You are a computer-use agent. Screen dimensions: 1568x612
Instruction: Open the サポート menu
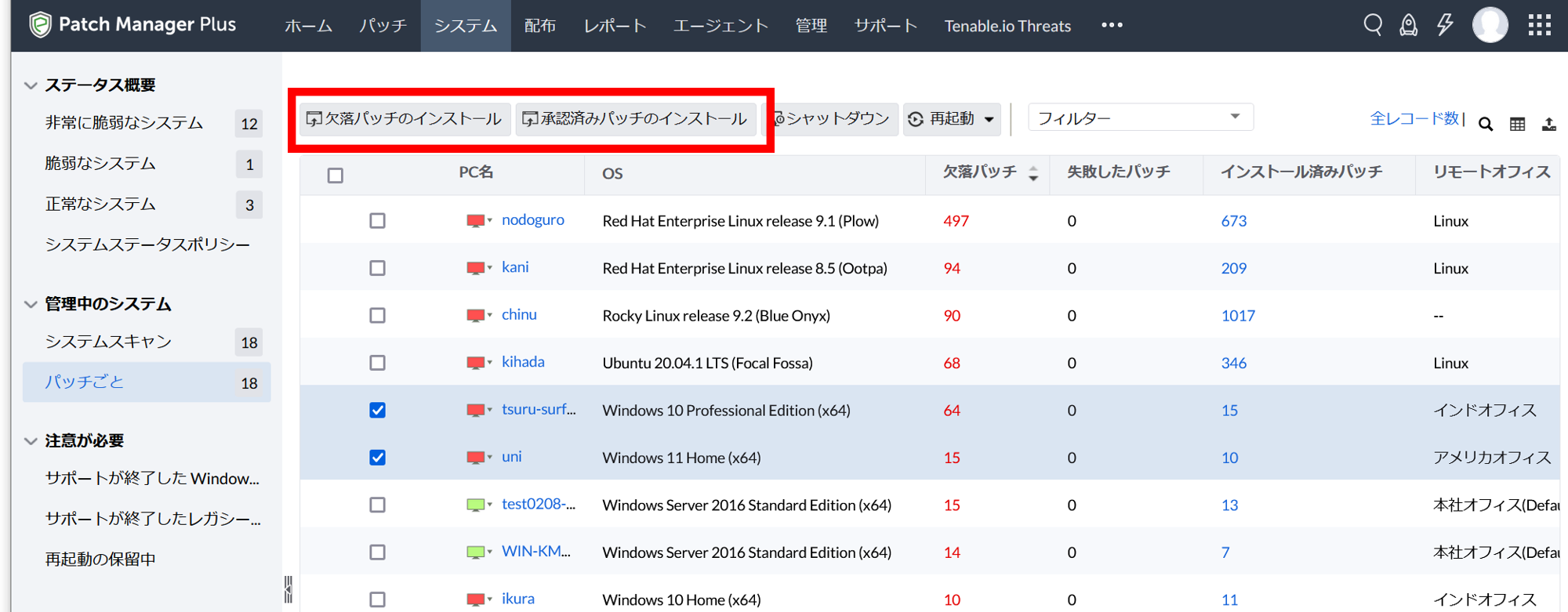coord(886,26)
